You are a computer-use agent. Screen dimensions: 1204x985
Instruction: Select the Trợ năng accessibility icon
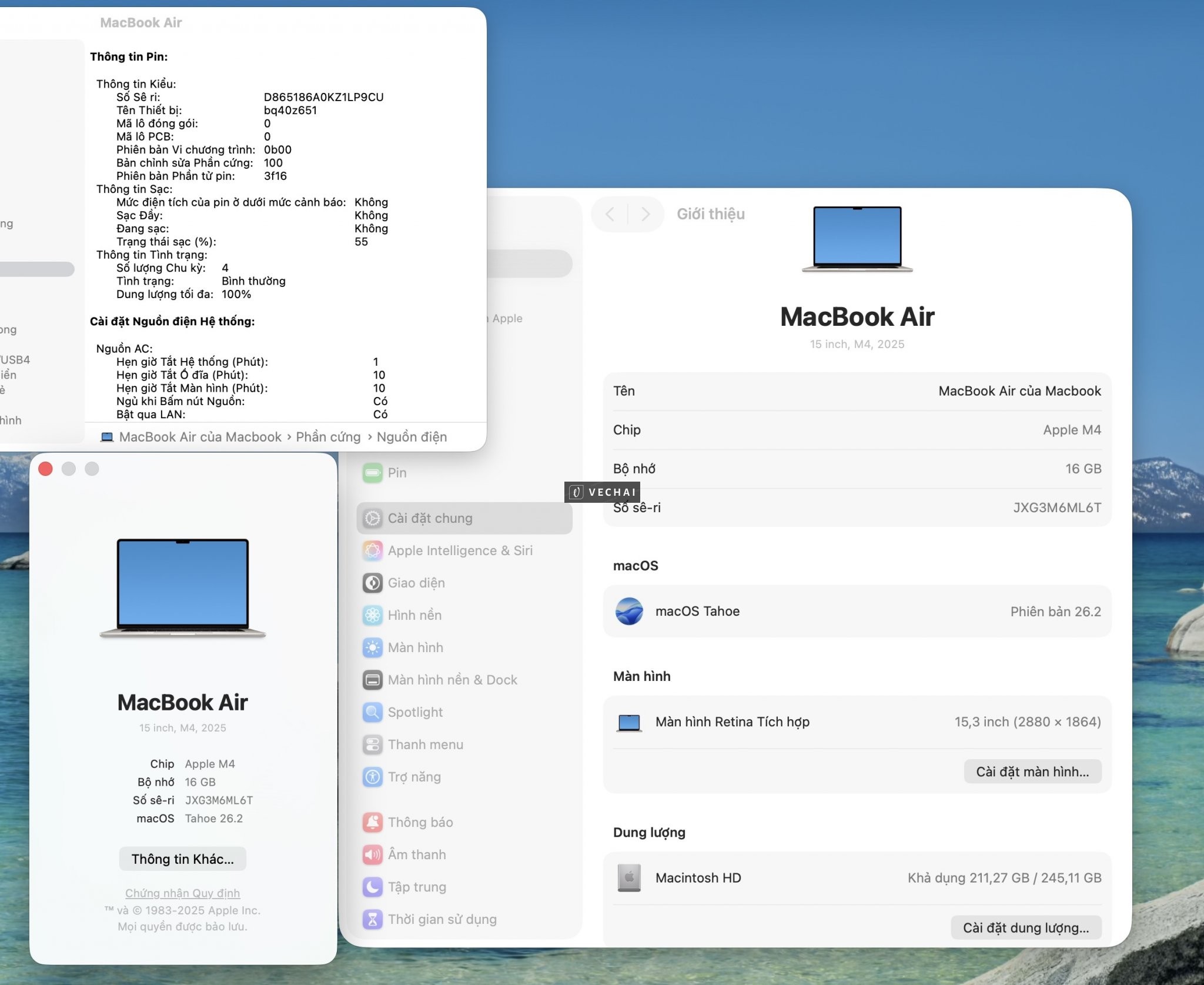pyautogui.click(x=373, y=777)
